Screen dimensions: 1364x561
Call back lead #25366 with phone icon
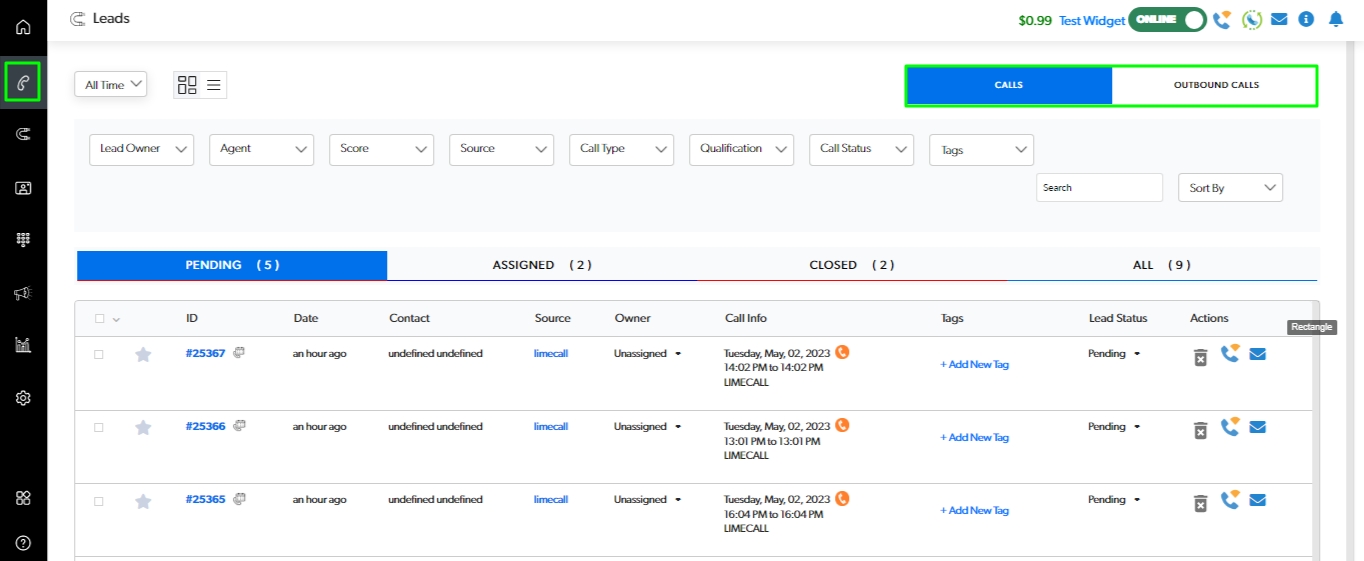point(1229,427)
